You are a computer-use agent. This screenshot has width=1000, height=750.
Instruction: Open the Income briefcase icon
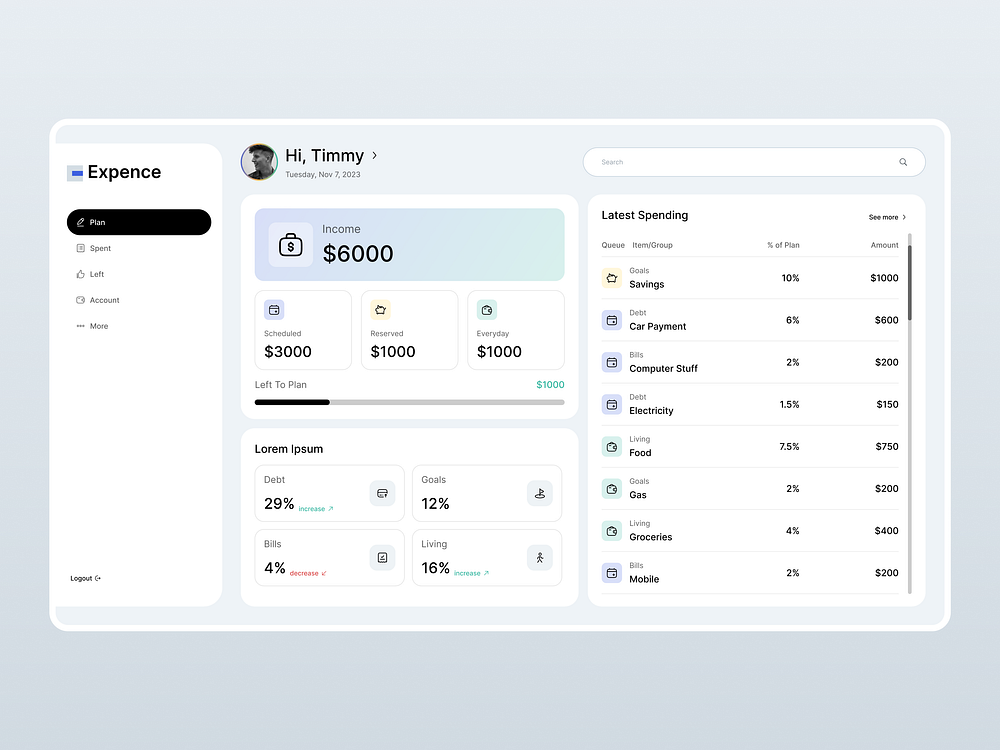[x=291, y=244]
